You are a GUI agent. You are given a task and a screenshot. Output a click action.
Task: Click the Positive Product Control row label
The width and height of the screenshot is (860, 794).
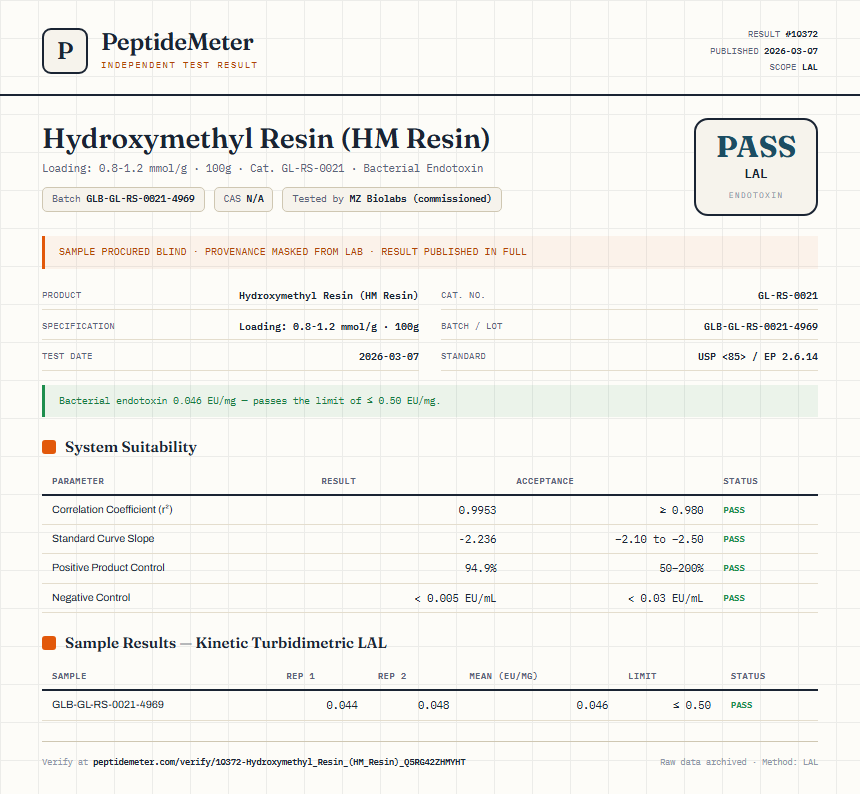tap(108, 568)
